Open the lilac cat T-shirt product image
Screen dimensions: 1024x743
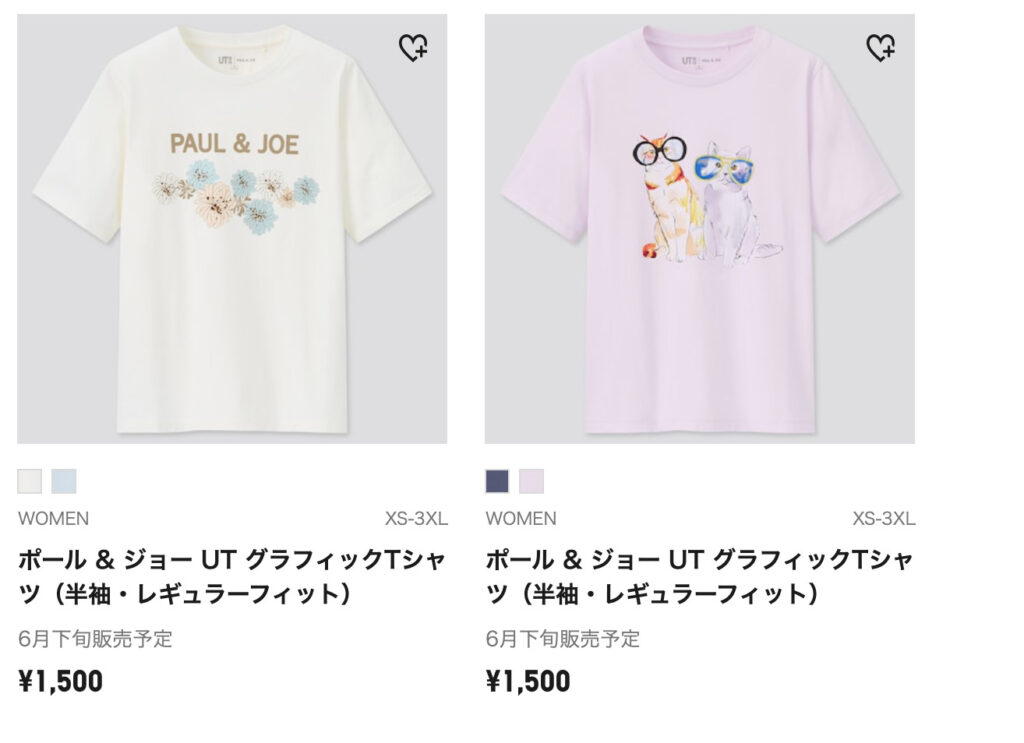699,229
